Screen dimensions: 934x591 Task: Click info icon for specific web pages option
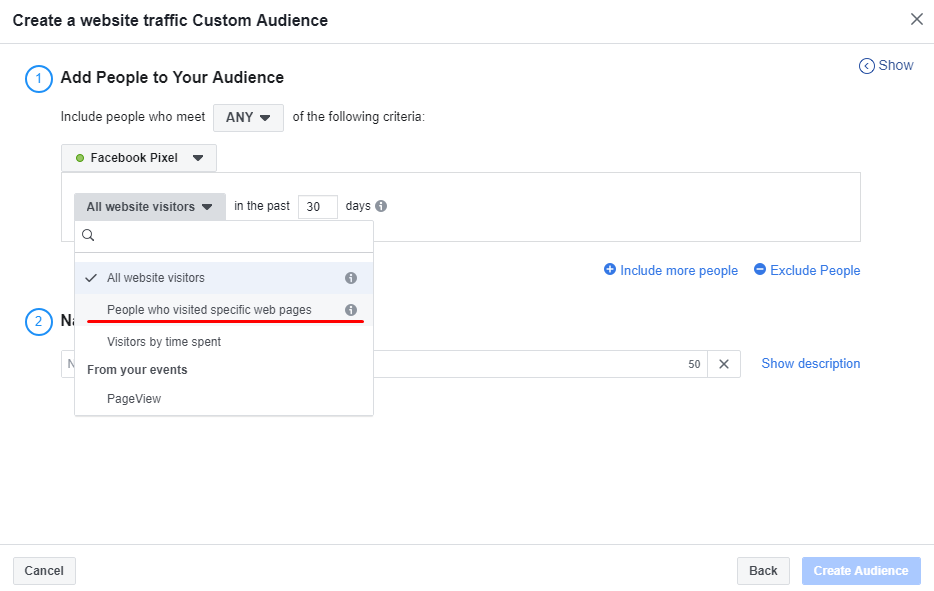tap(351, 310)
